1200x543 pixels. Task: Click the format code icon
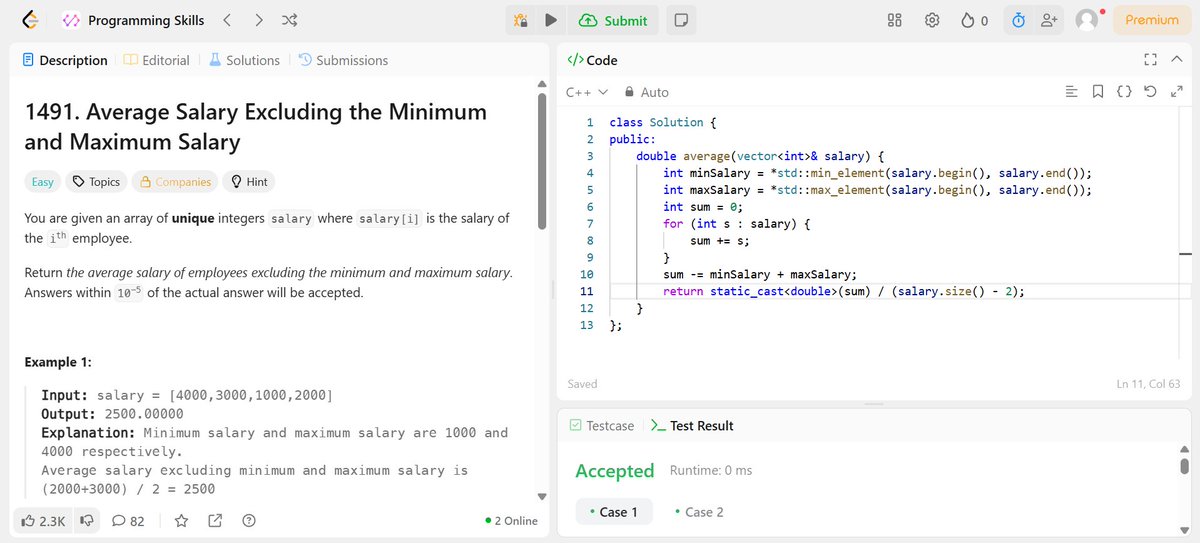coord(1072,92)
